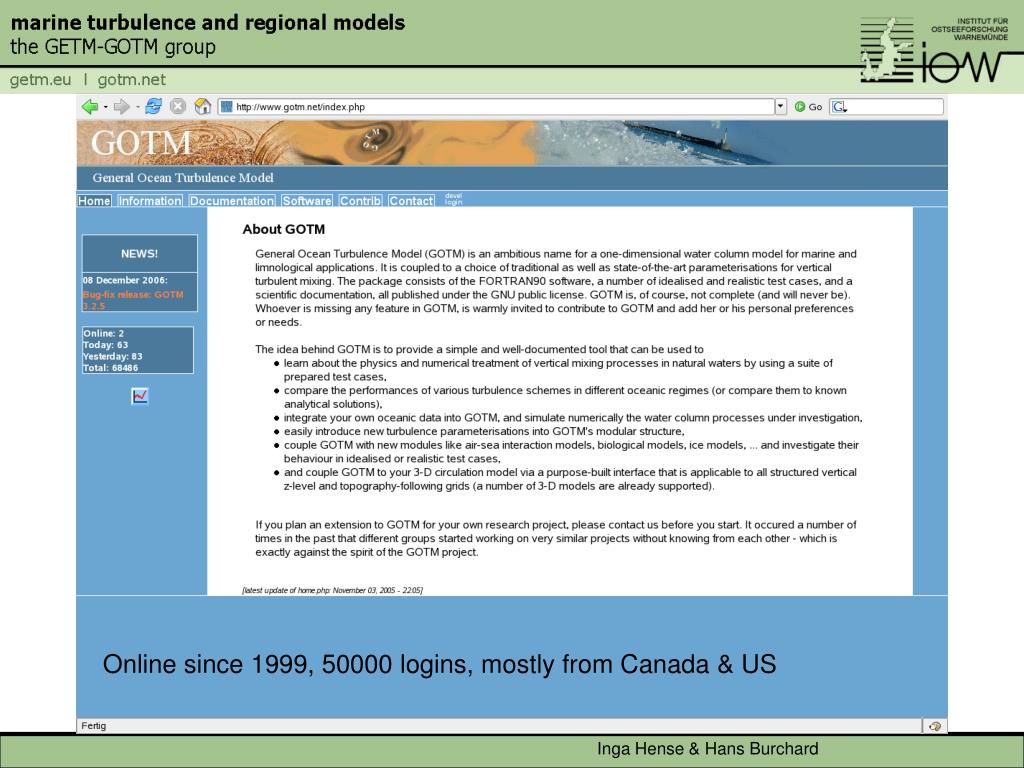This screenshot has height=768, width=1024.
Task: Open the Bug-fix release GOTM 3.2.5 link
Action: [133, 300]
